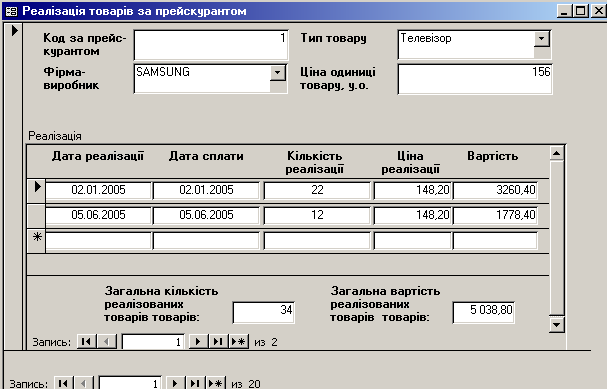Go to first record in main form navigator
The height and width of the screenshot is (389, 607).
pos(63,384)
